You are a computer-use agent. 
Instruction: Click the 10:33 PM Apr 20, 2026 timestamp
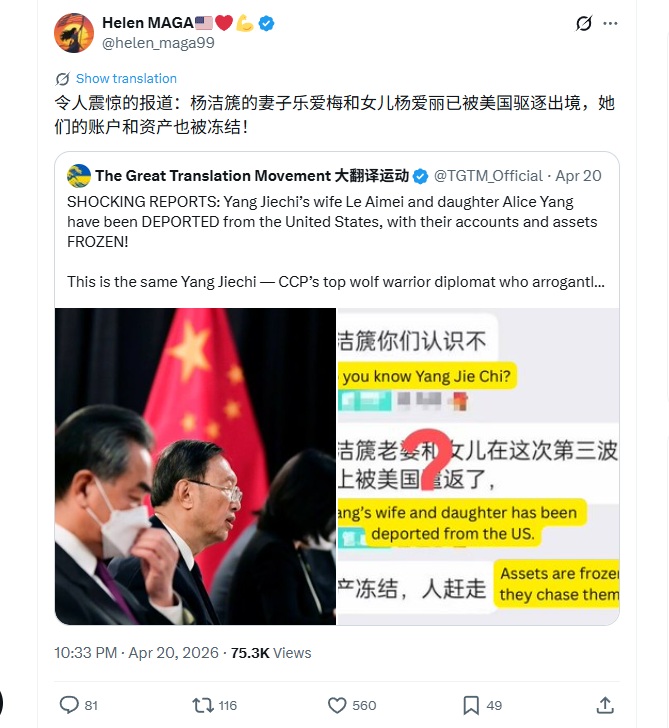(x=136, y=653)
